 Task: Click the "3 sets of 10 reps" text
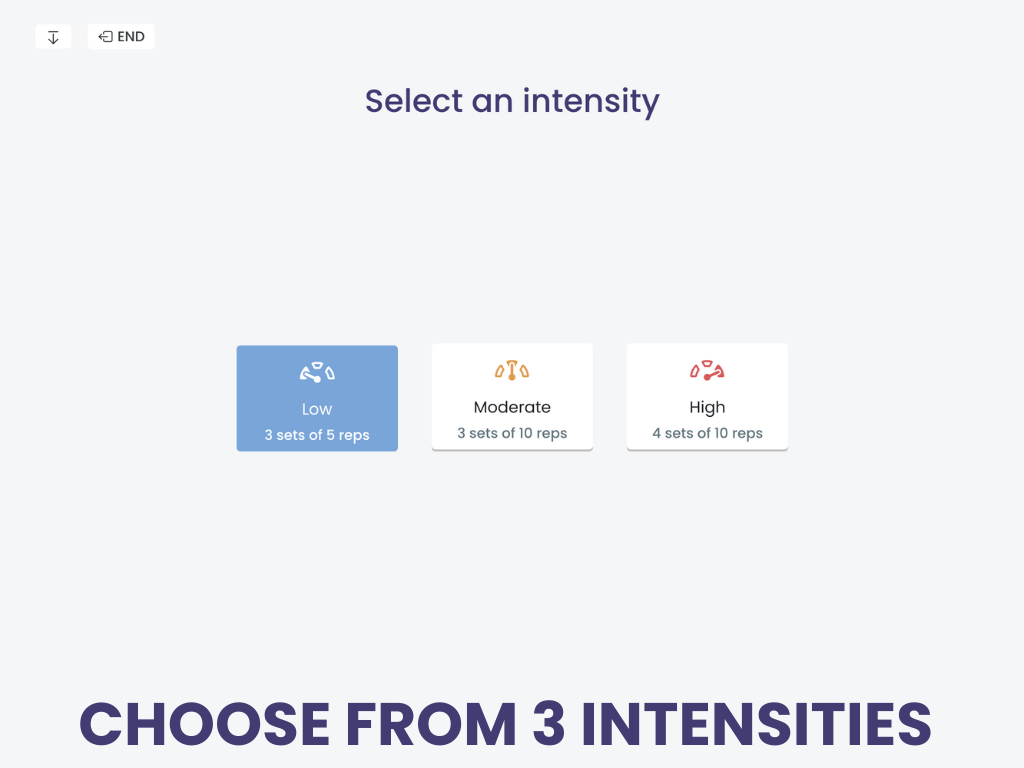[x=512, y=433]
